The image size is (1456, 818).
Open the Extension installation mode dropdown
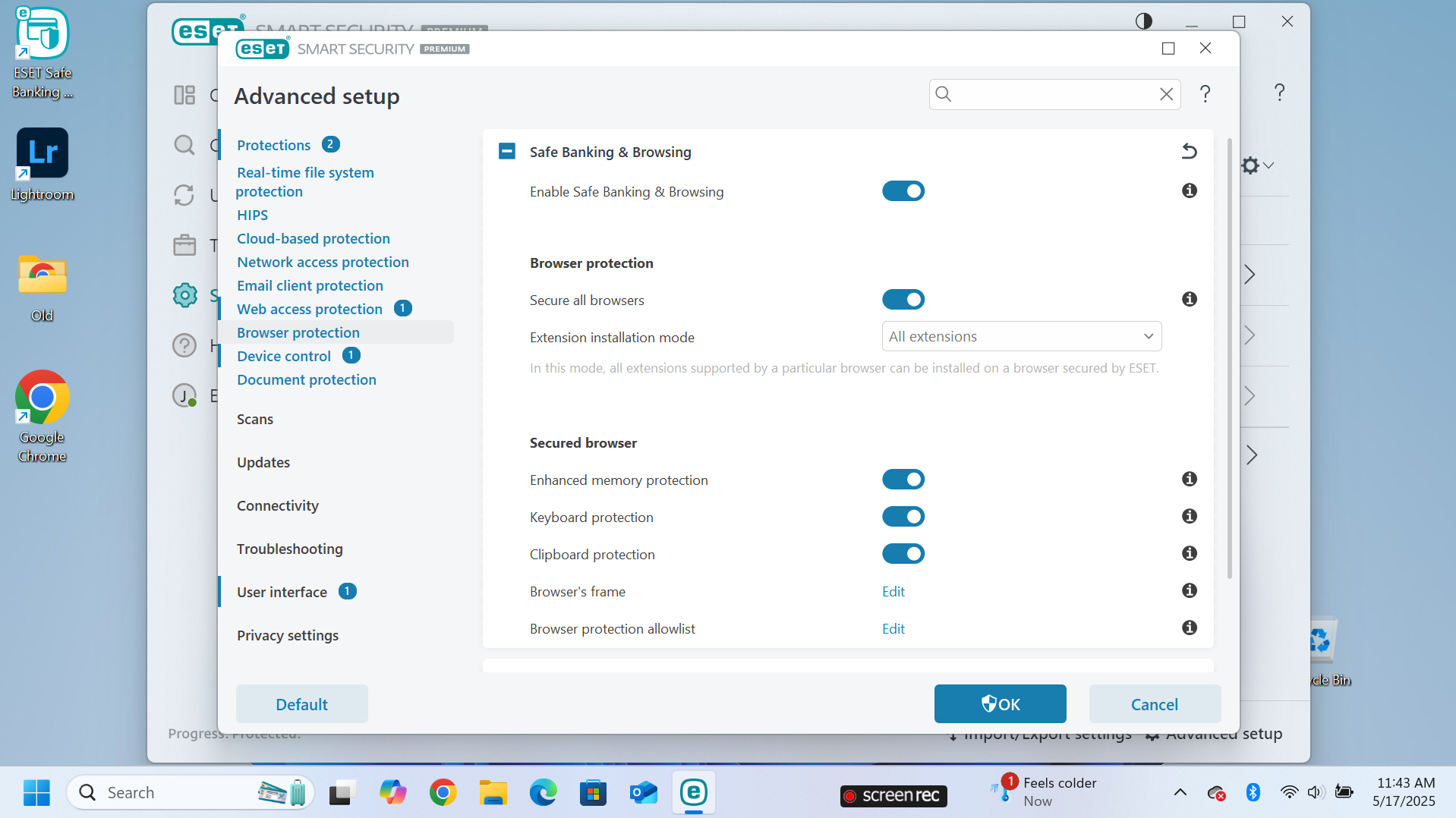pos(1021,337)
